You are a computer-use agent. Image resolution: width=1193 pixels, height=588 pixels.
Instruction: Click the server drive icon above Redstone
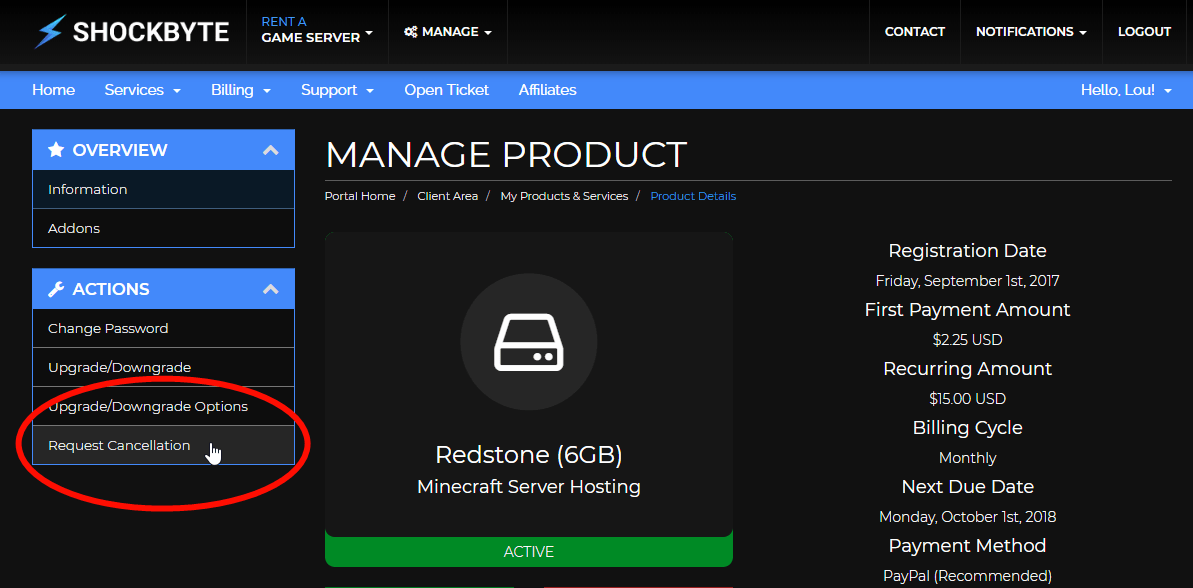point(529,342)
